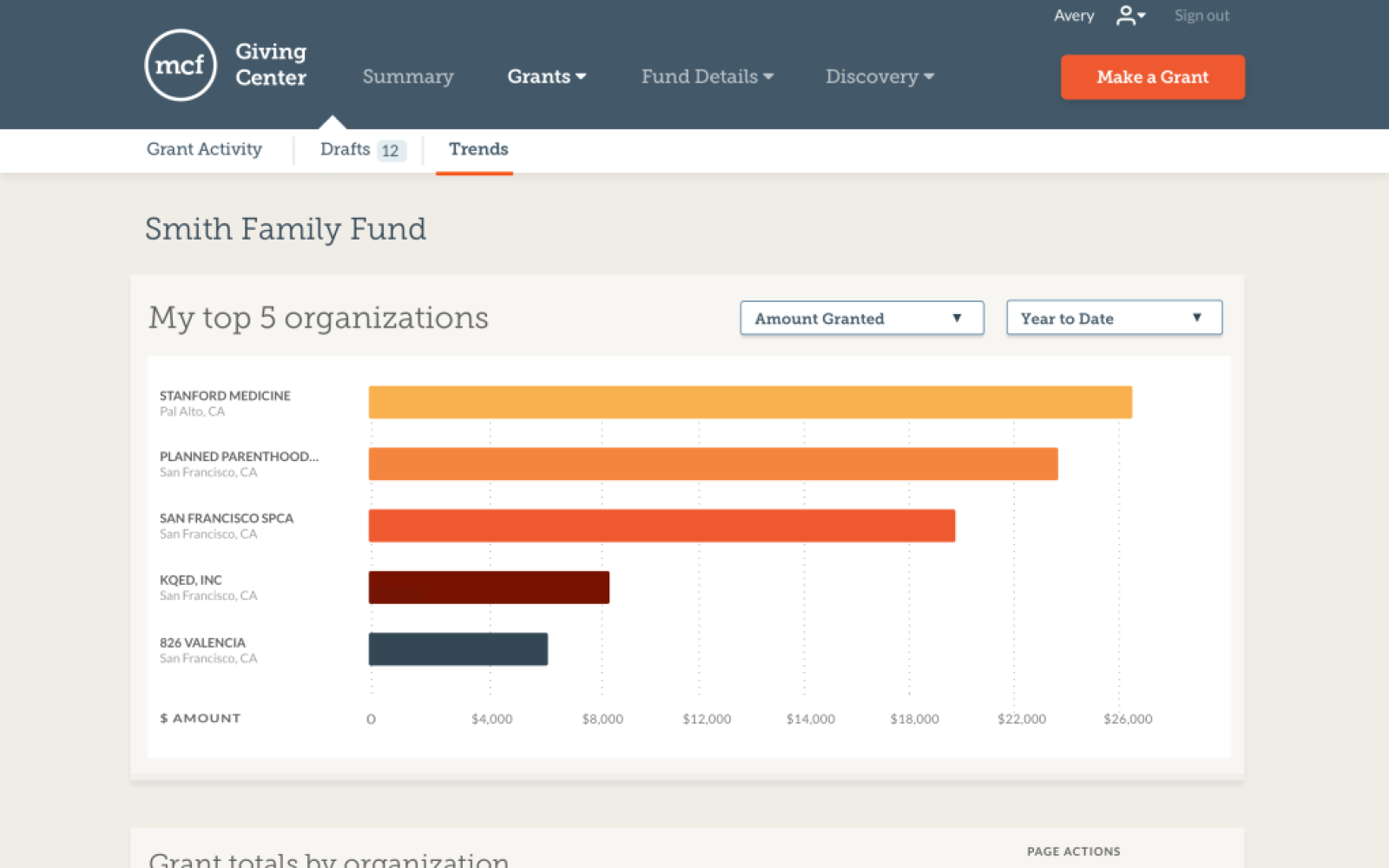Expand the Discovery navigation menu
This screenshot has width=1389, height=868.
click(x=879, y=76)
